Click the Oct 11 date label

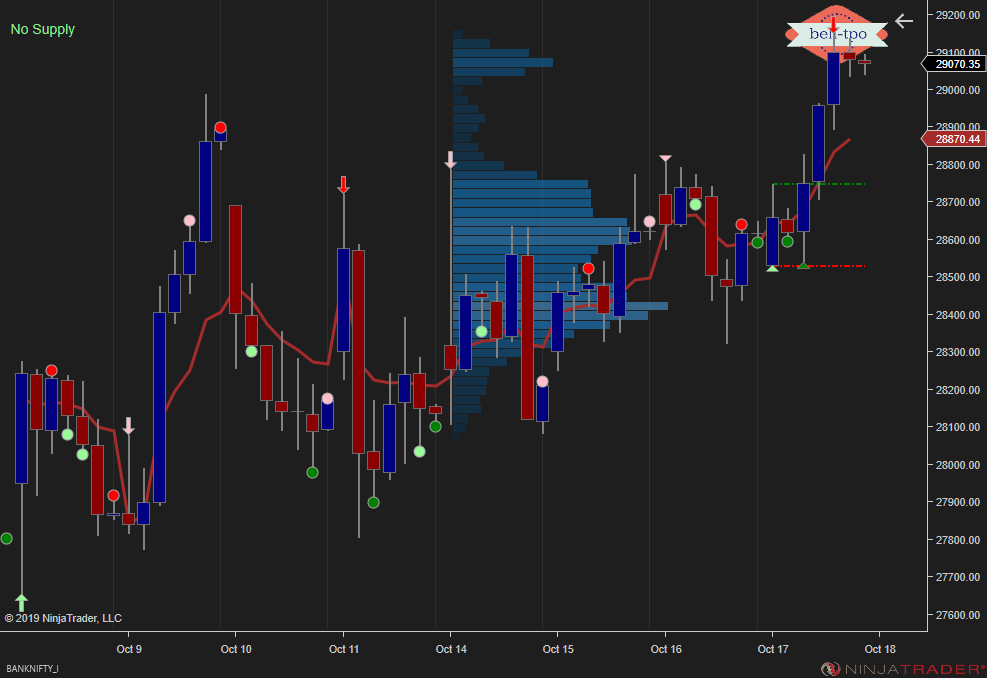[344, 649]
